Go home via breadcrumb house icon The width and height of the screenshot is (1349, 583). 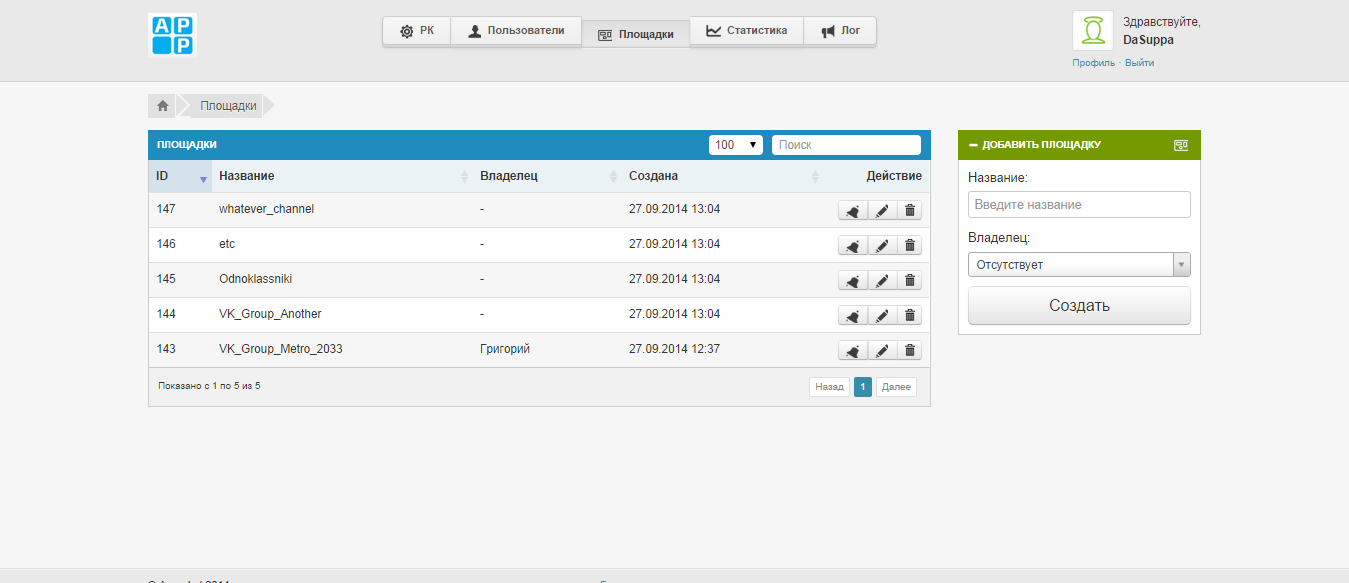(x=162, y=106)
